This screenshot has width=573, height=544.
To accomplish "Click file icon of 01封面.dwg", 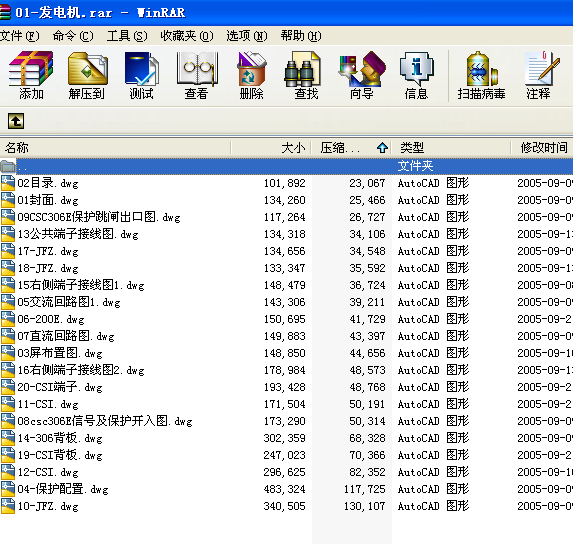I will pos(8,200).
